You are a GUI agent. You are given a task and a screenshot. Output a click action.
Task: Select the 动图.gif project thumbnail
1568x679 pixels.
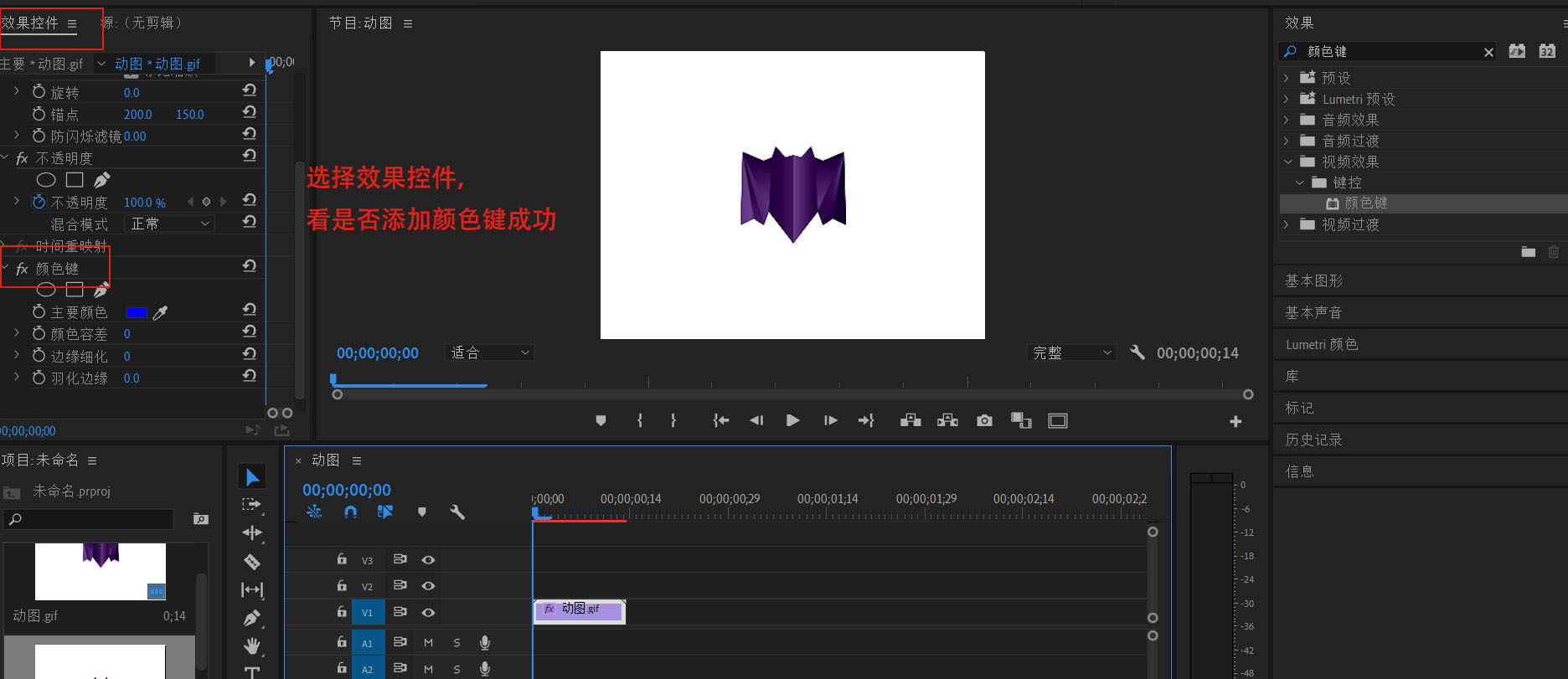[x=101, y=572]
